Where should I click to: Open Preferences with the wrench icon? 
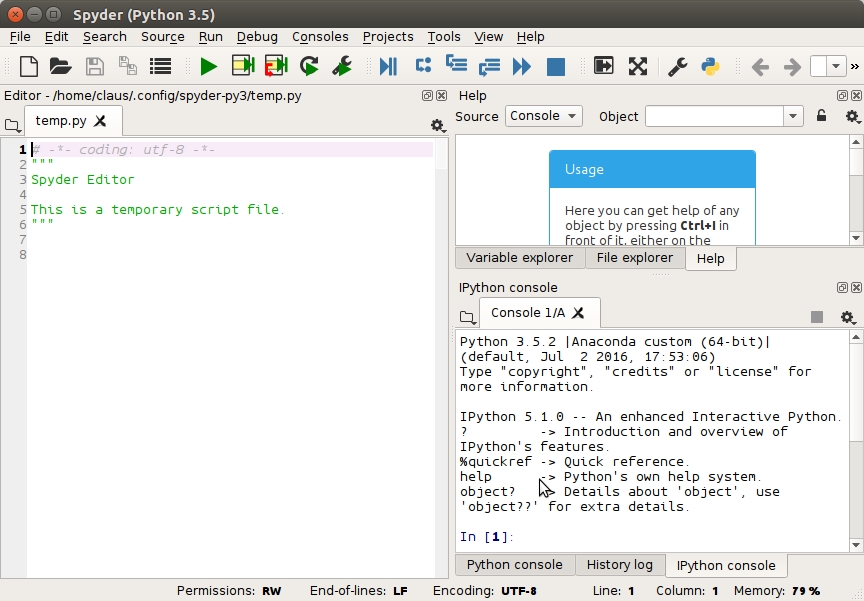coord(678,67)
